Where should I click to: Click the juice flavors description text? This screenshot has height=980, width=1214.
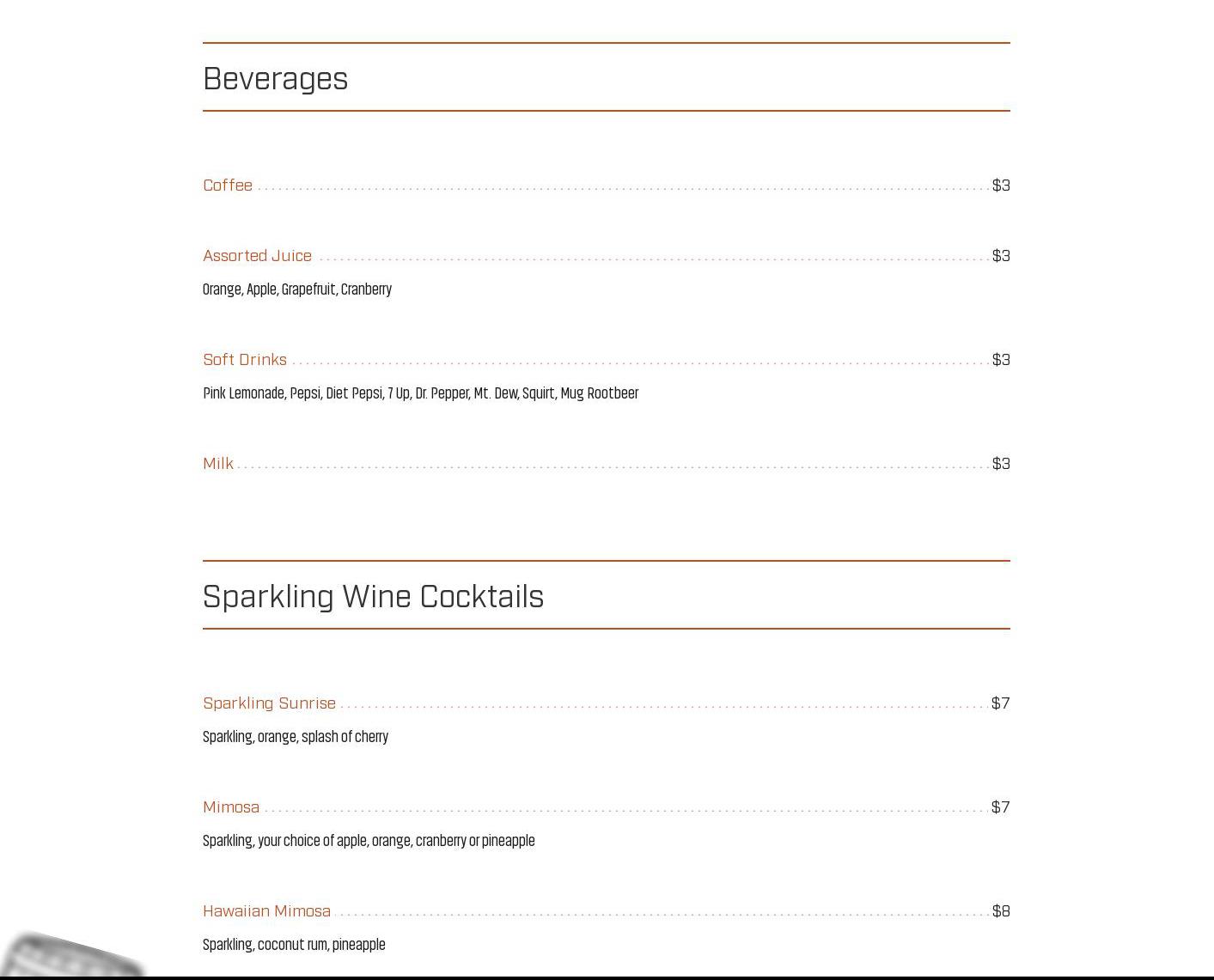click(x=297, y=289)
